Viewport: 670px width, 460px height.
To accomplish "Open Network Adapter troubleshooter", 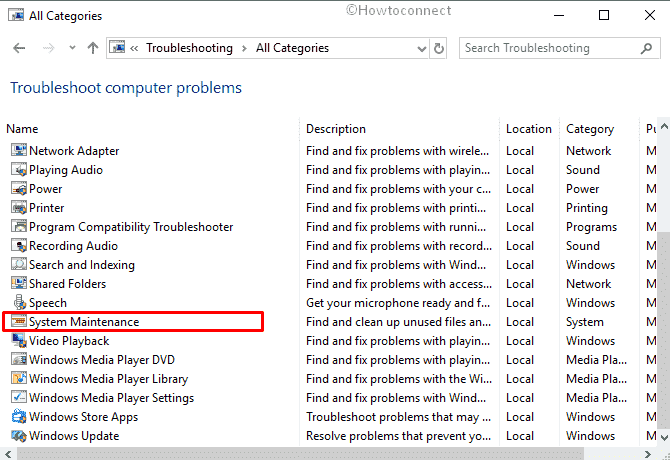I will point(74,151).
